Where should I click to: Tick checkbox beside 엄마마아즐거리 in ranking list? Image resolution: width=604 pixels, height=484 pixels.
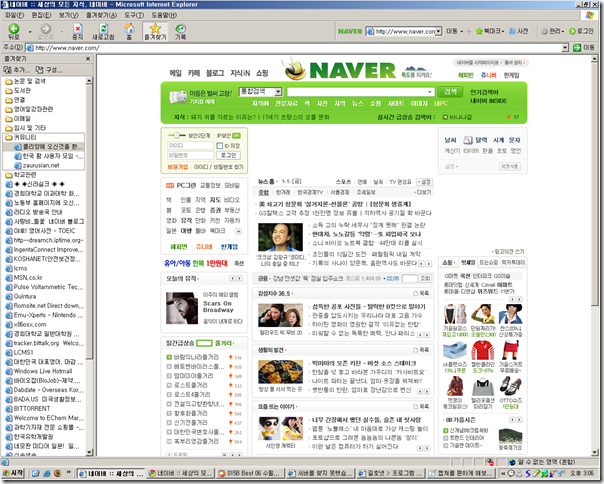point(169,376)
